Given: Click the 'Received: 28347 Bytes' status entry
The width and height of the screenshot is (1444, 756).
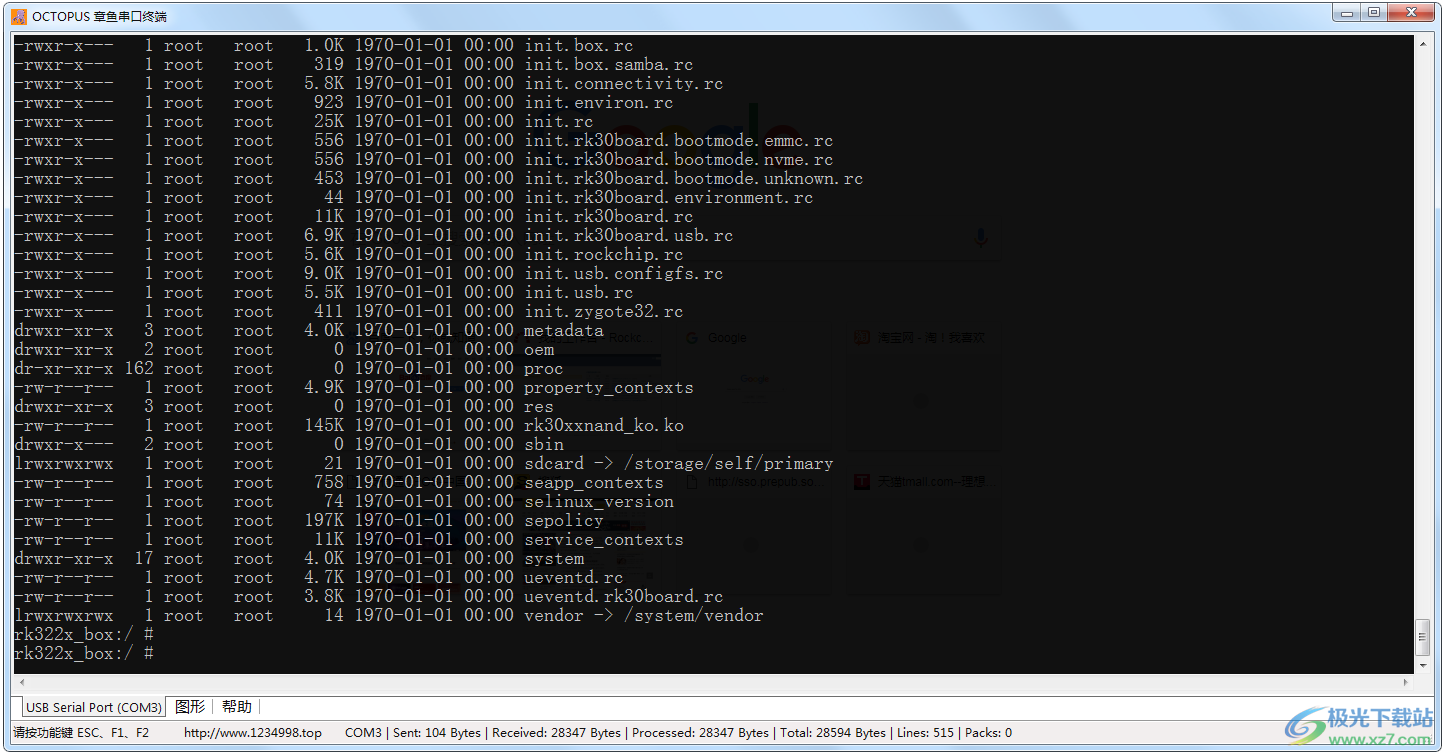Looking at the screenshot, I should coord(556,733).
